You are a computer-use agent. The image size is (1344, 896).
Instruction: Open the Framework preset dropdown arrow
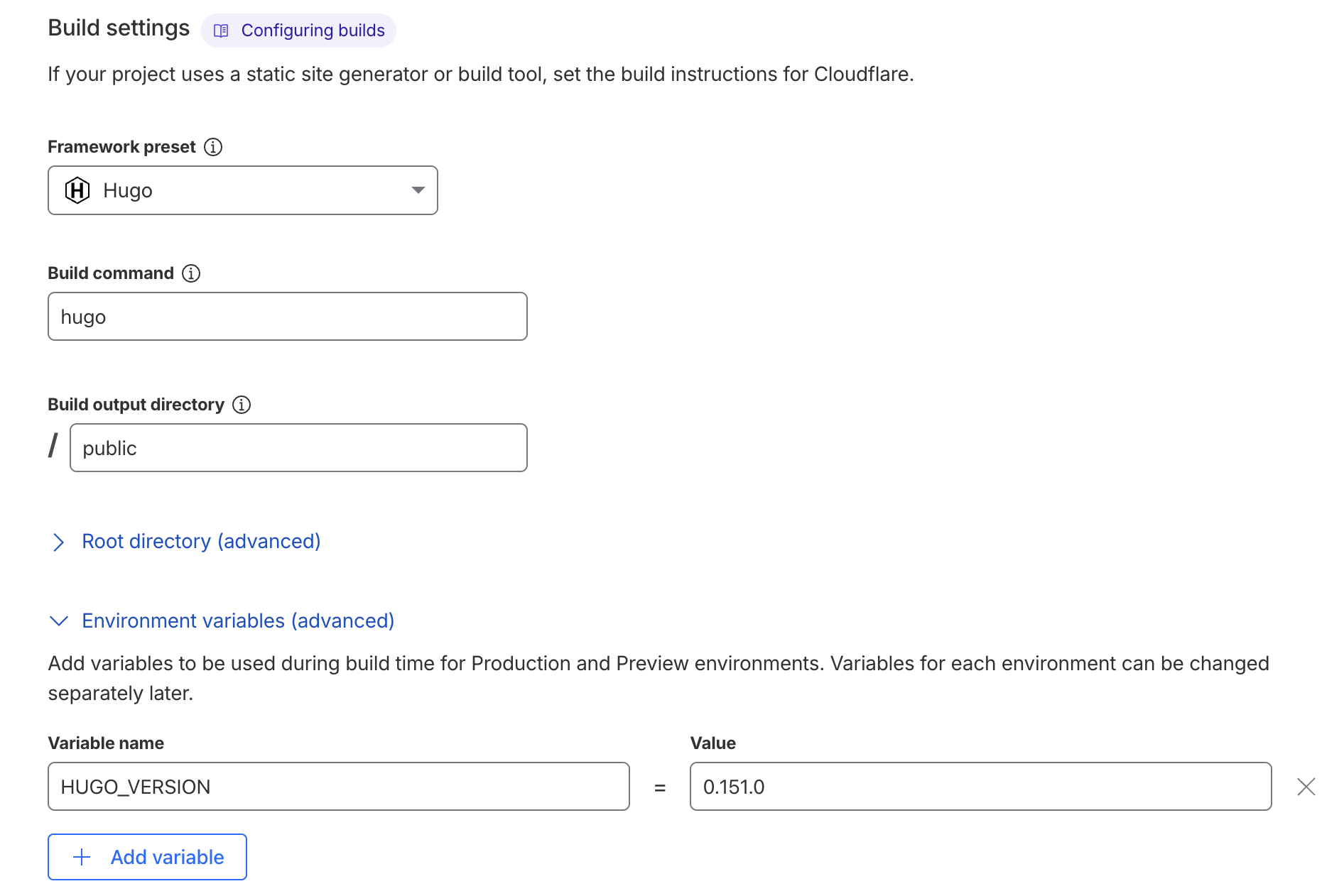click(x=418, y=190)
